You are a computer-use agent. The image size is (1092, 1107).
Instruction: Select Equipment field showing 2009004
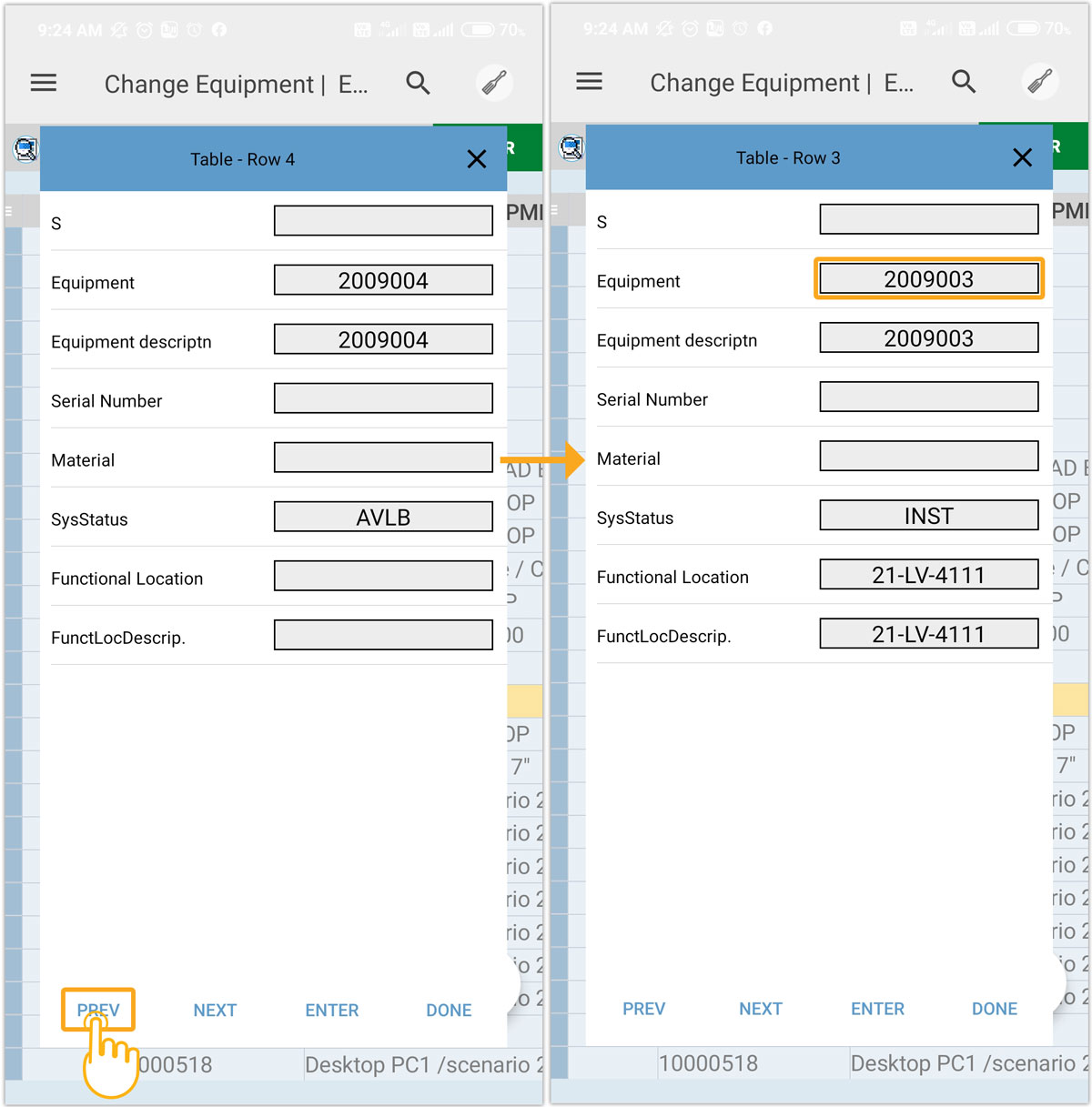click(383, 281)
